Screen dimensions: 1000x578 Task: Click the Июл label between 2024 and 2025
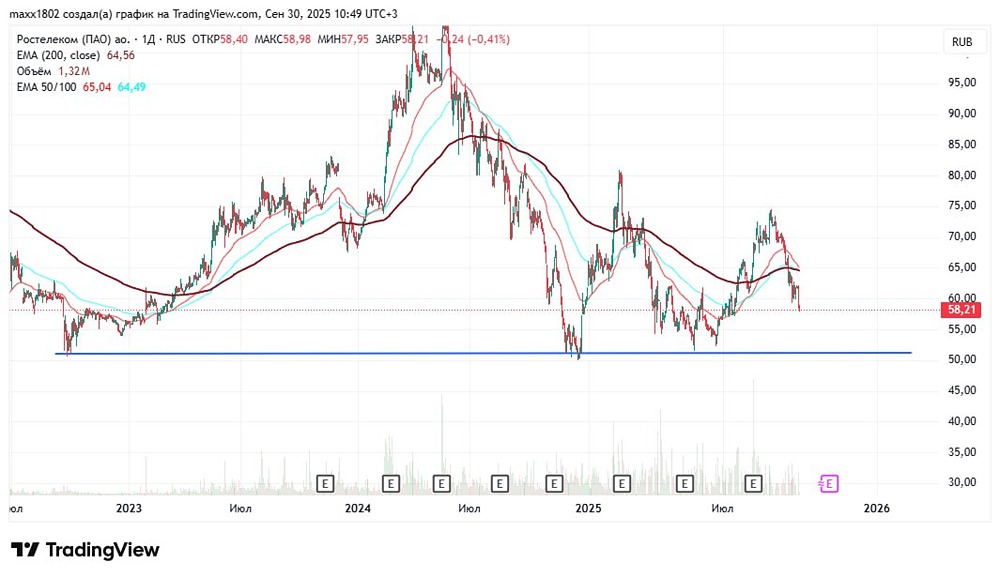[469, 508]
